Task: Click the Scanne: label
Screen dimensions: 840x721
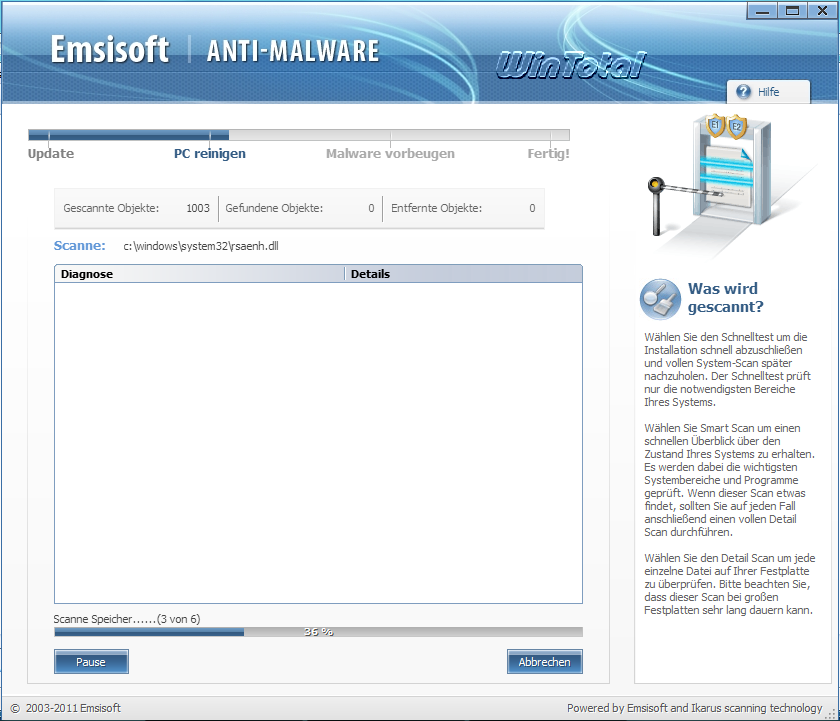Action: [x=79, y=246]
